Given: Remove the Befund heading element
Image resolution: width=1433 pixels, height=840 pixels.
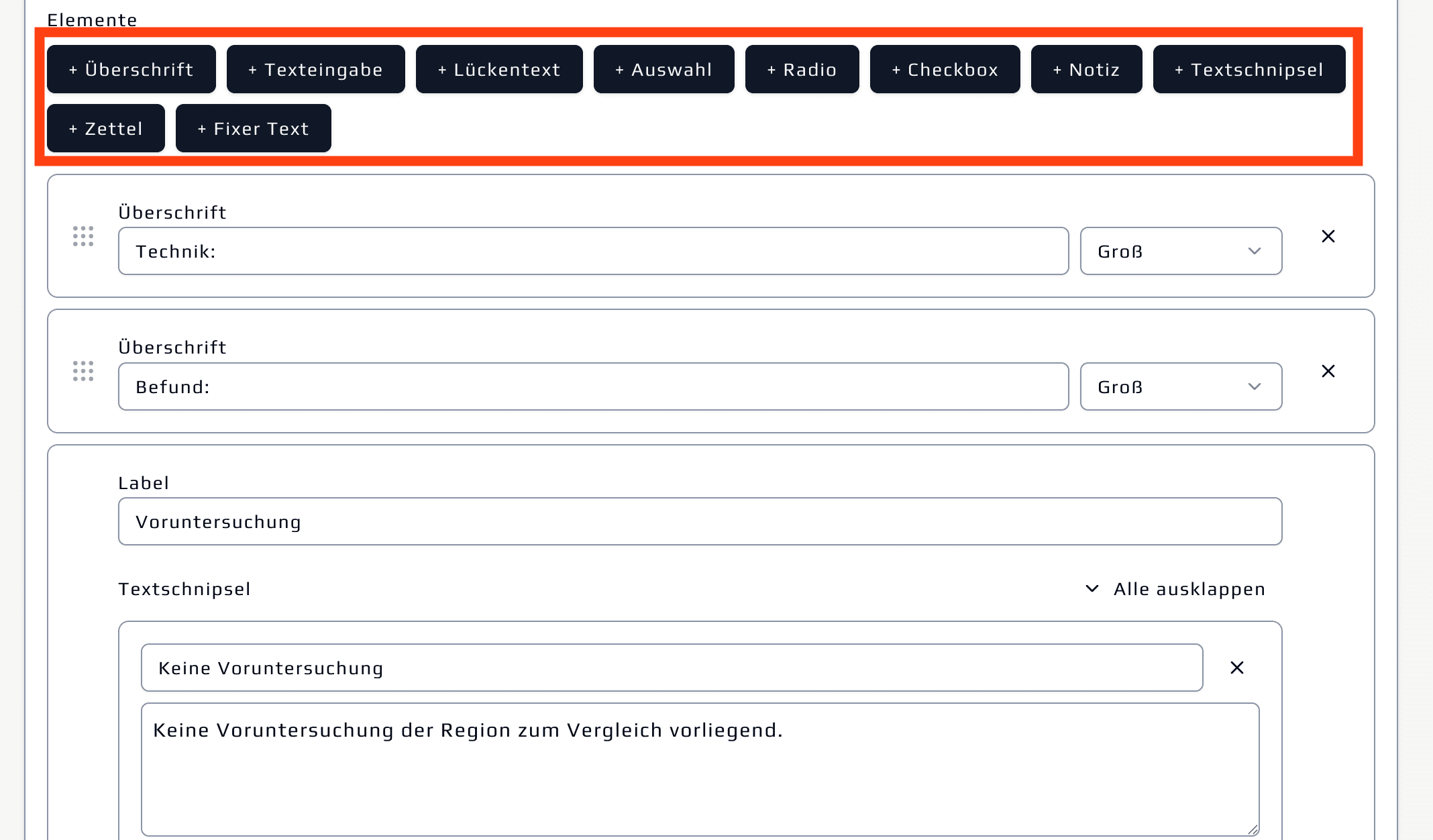Looking at the screenshot, I should click(1328, 371).
